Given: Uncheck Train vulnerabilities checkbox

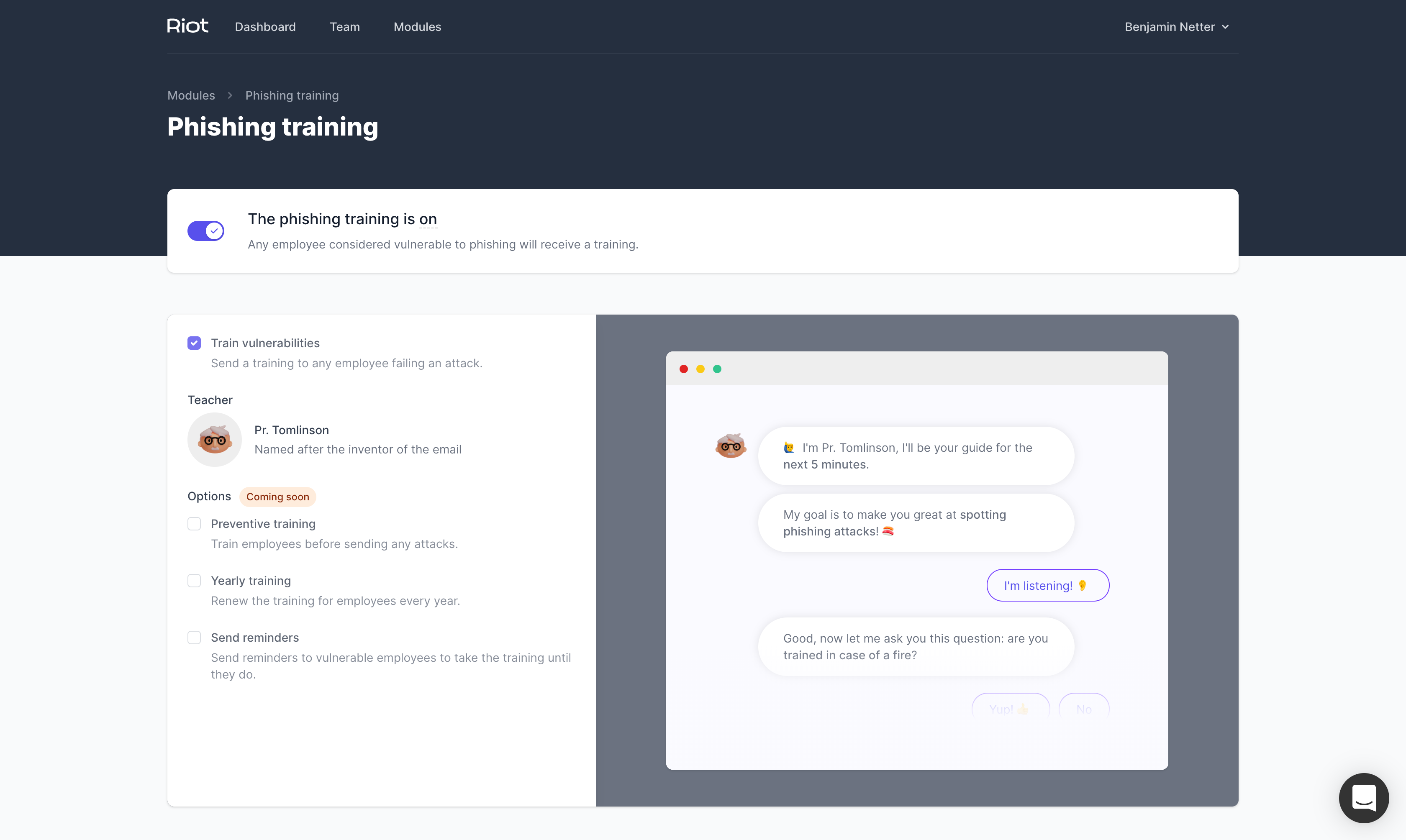Looking at the screenshot, I should (194, 343).
